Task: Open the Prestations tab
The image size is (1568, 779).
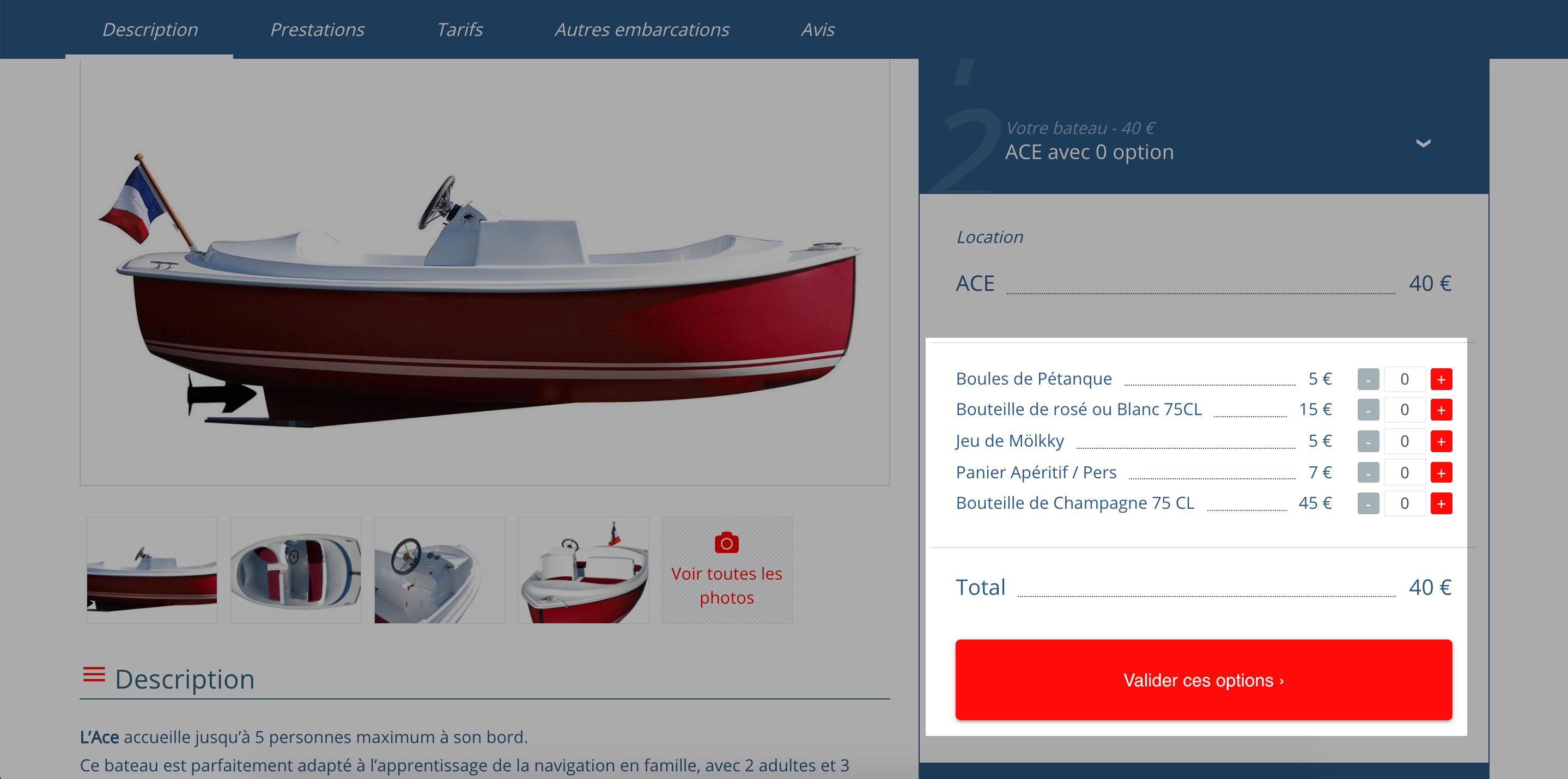Action: pos(317,29)
